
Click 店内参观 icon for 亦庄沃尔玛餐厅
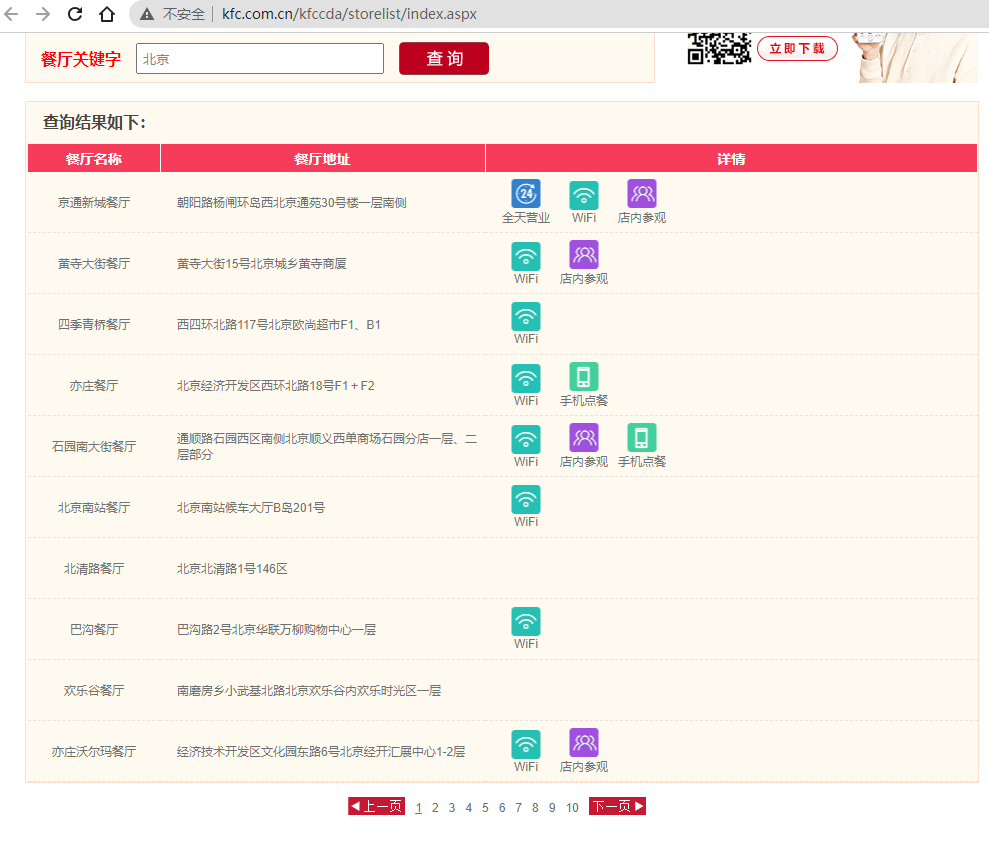tap(584, 743)
